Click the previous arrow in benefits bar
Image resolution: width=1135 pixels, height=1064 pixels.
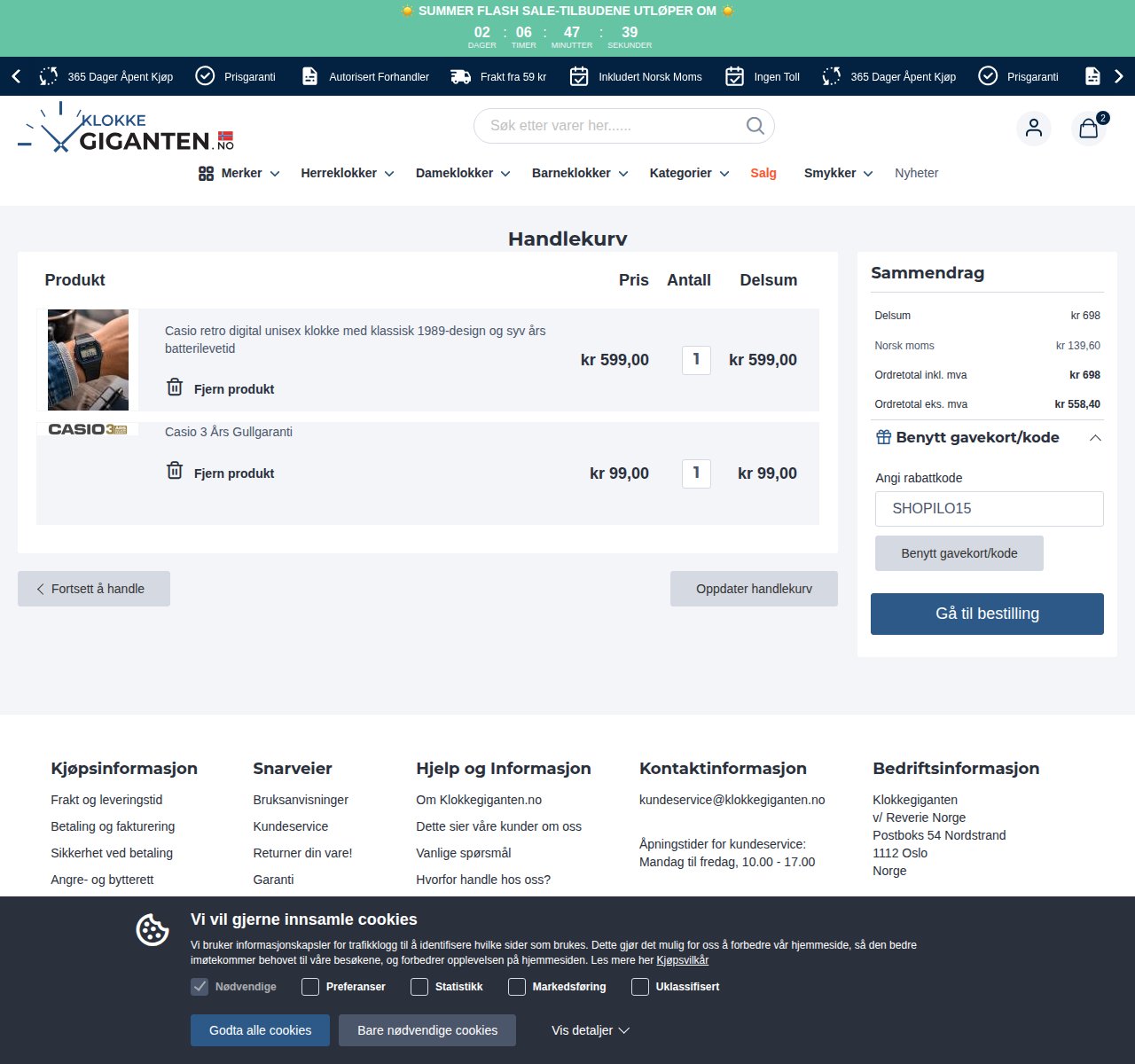pyautogui.click(x=16, y=76)
